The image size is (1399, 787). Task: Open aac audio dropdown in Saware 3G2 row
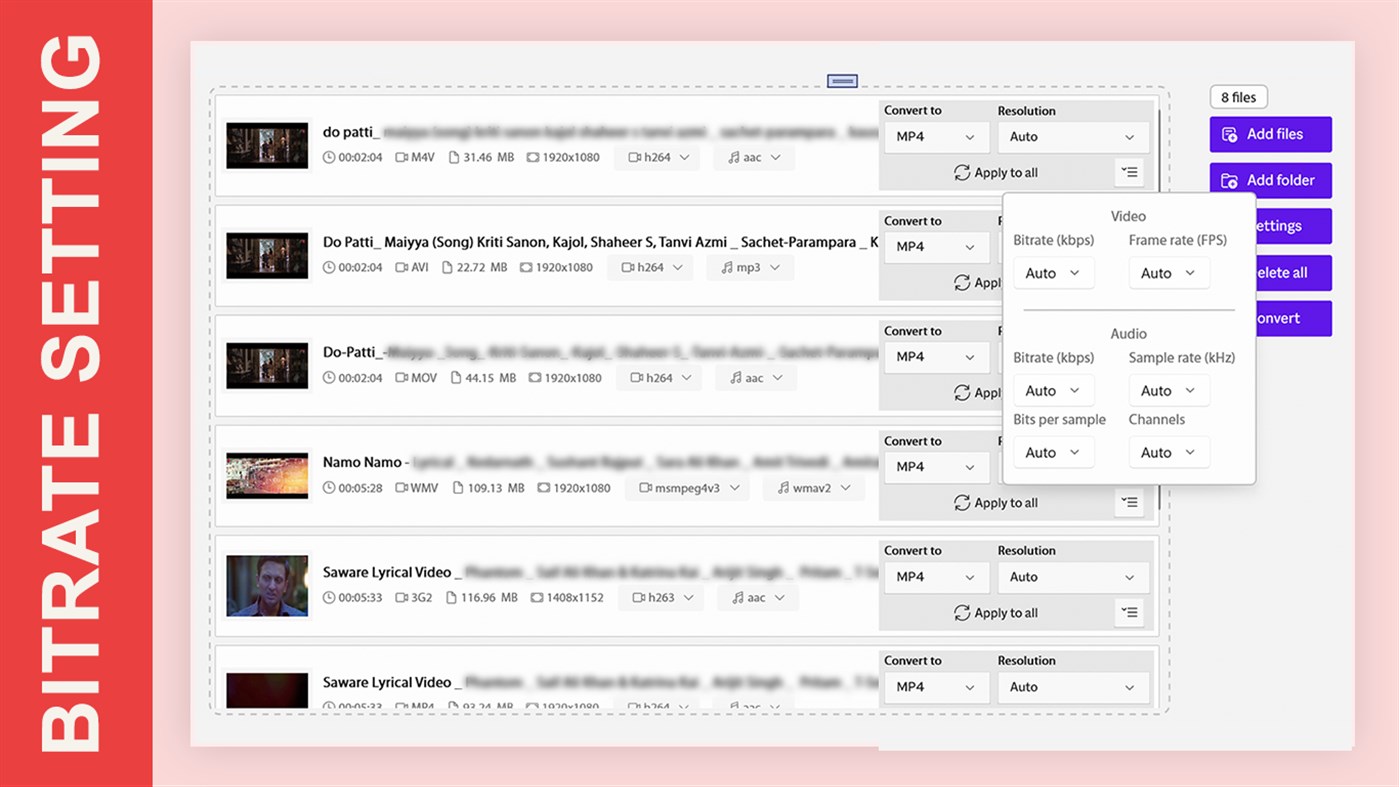[x=757, y=598]
